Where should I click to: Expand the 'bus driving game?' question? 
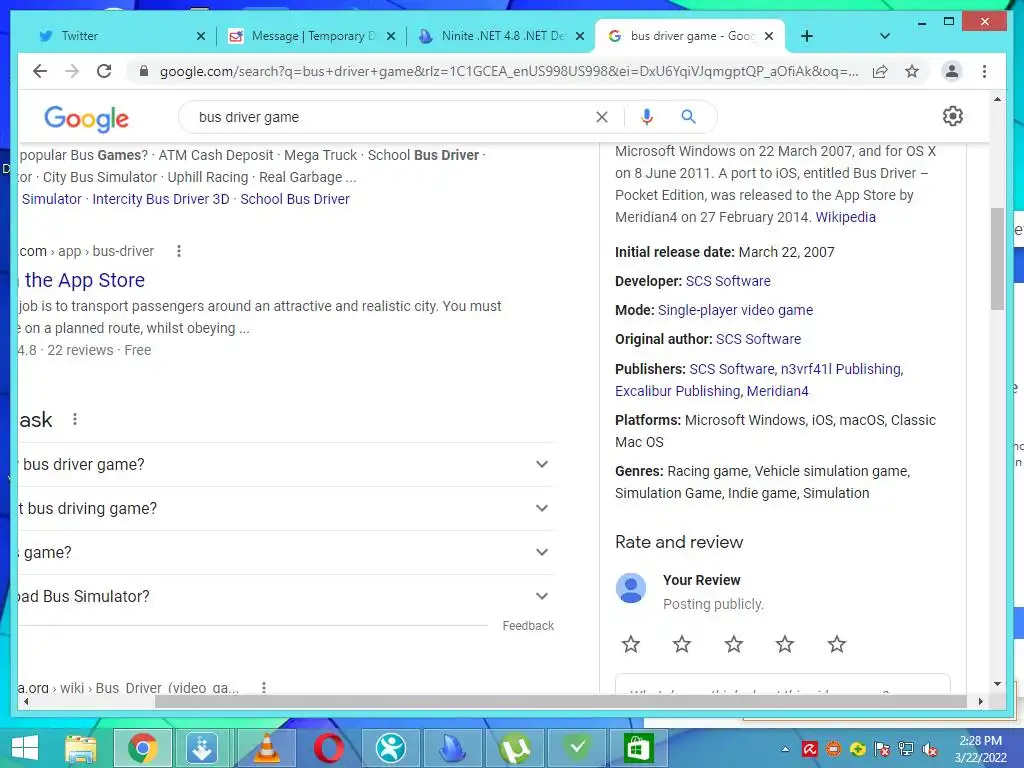pyautogui.click(x=287, y=508)
